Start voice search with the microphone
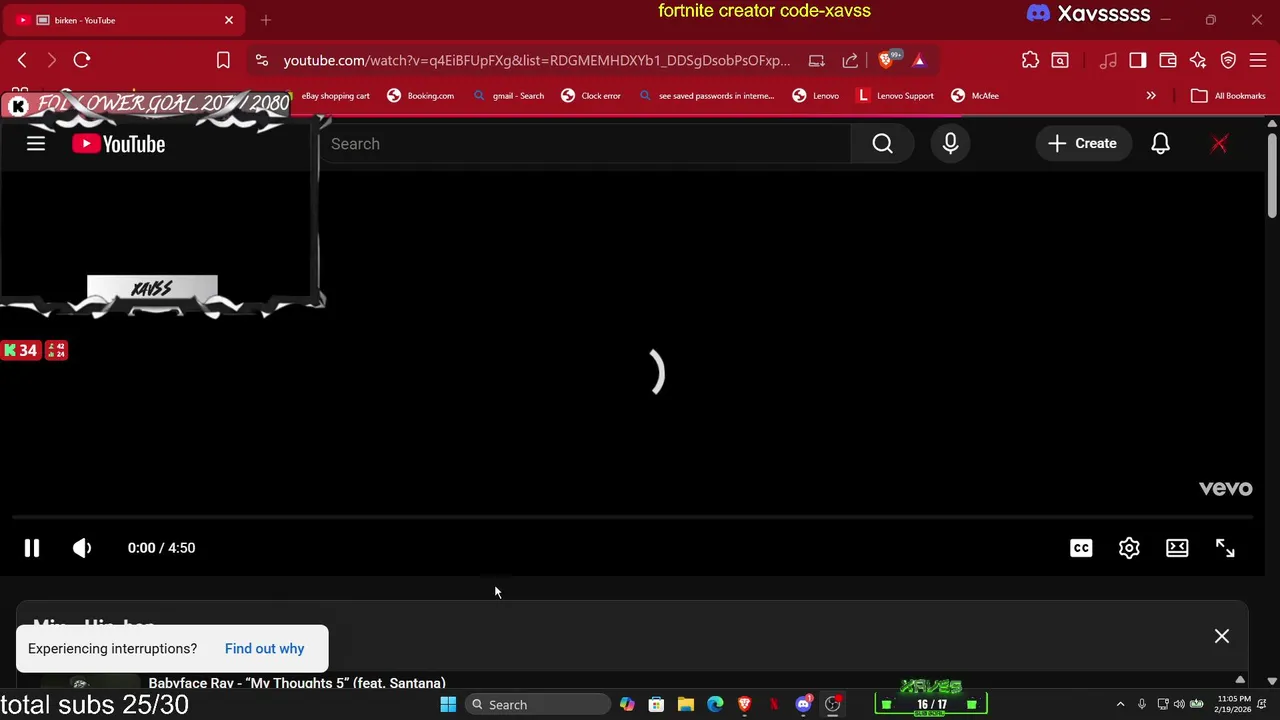 pyautogui.click(x=950, y=144)
